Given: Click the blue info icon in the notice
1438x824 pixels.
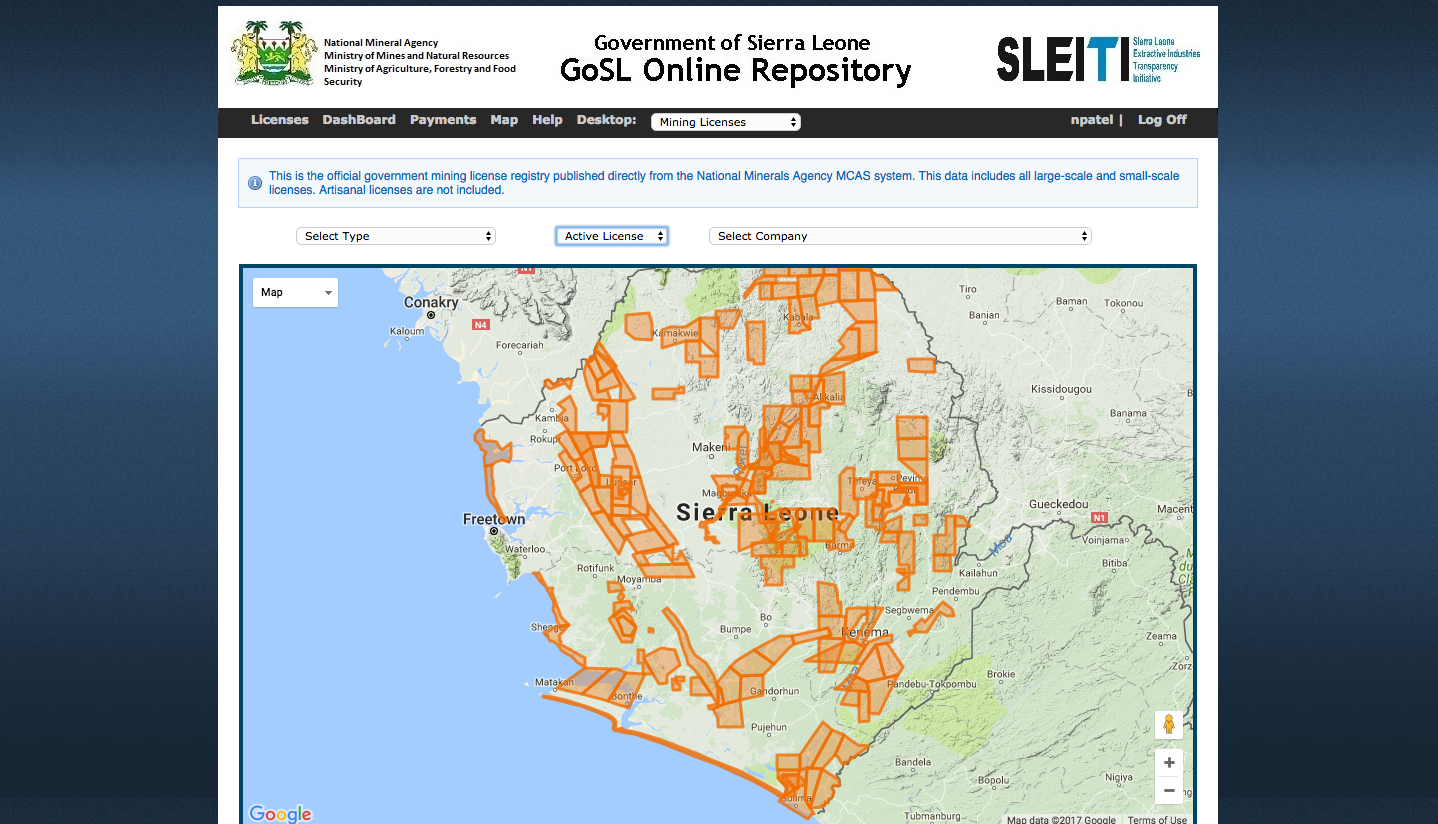Looking at the screenshot, I should click(255, 183).
